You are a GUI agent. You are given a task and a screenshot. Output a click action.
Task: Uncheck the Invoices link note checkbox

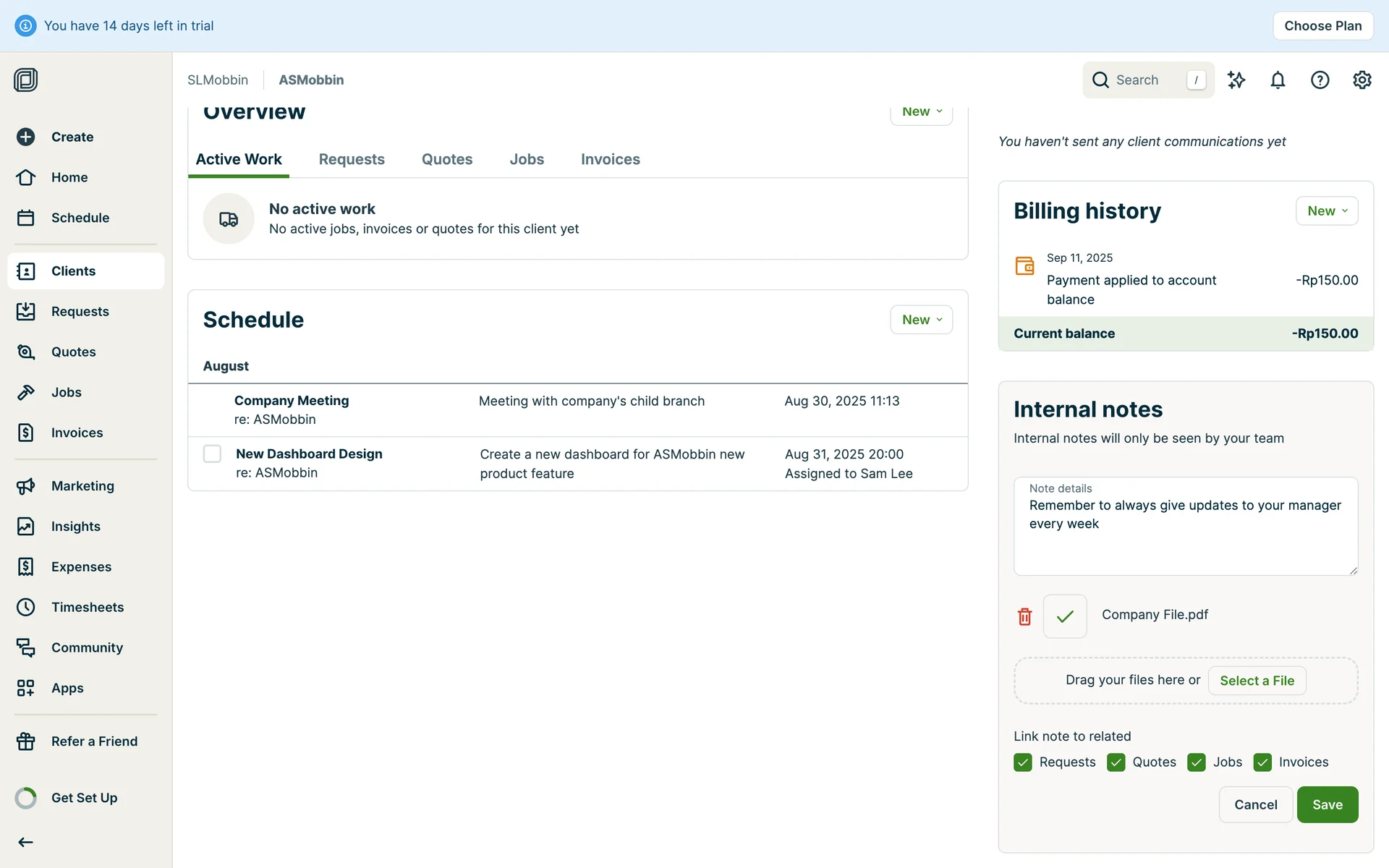1262,762
